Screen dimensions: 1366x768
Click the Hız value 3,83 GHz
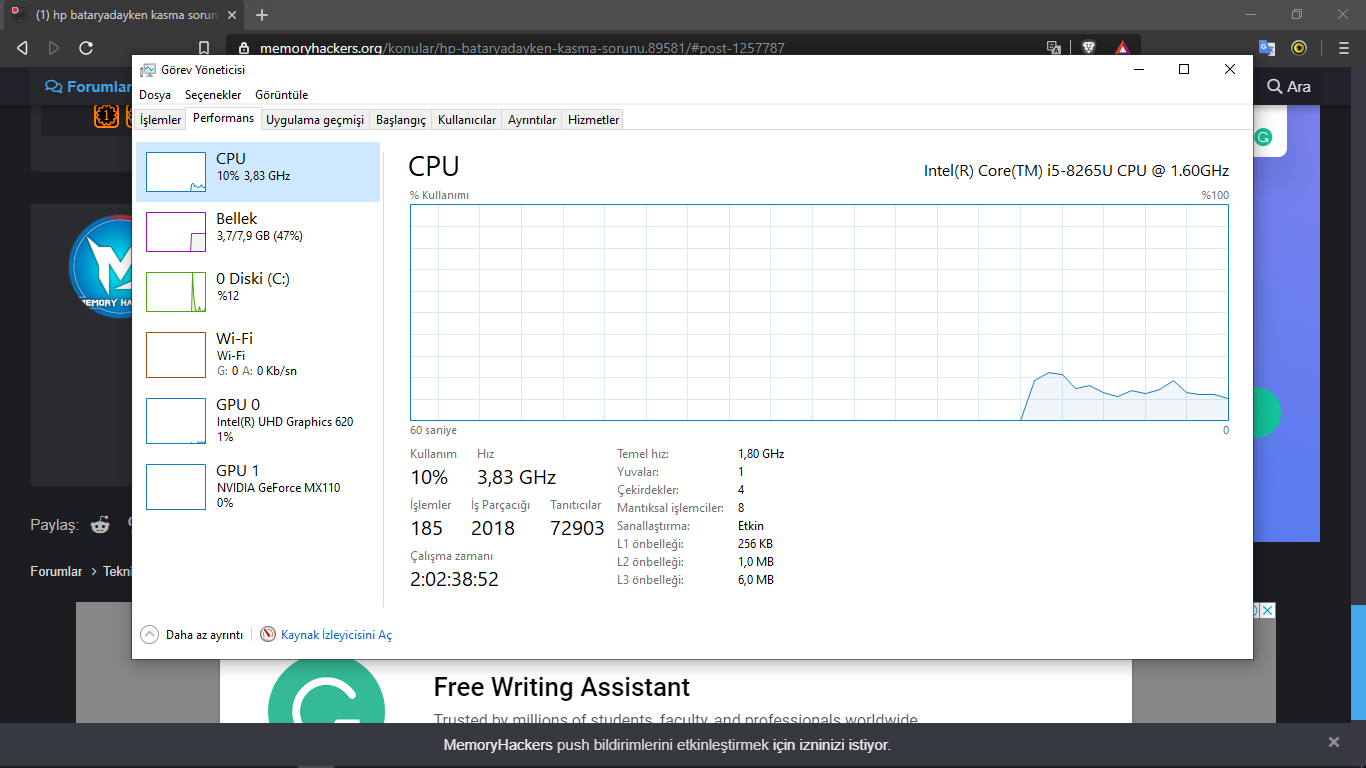tap(516, 477)
